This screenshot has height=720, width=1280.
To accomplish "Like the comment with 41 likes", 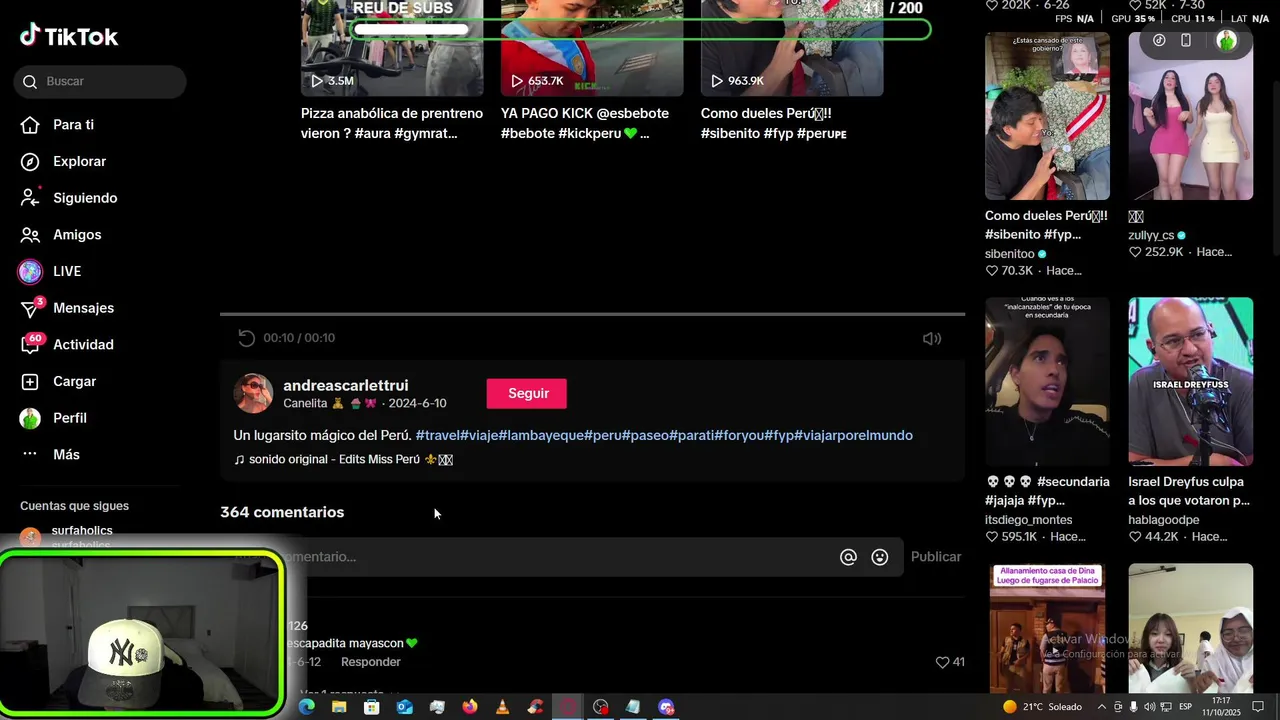I will pos(942,662).
